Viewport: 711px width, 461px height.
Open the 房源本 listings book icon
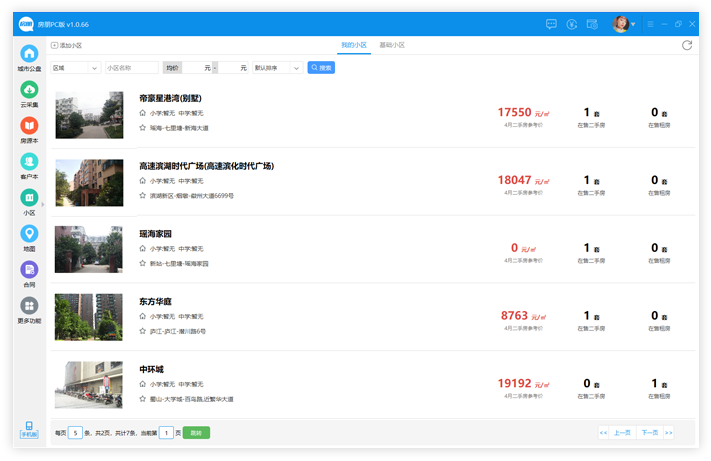pyautogui.click(x=29, y=126)
